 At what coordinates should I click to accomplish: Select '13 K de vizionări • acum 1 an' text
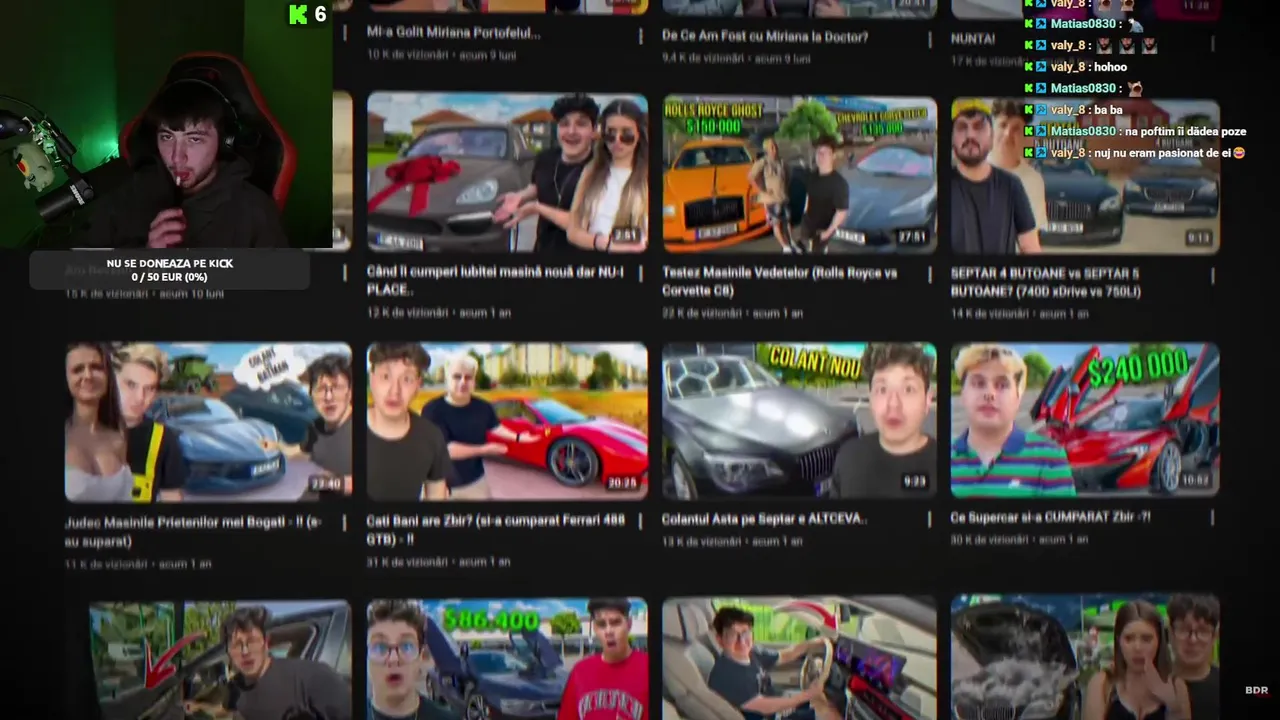tap(733, 542)
